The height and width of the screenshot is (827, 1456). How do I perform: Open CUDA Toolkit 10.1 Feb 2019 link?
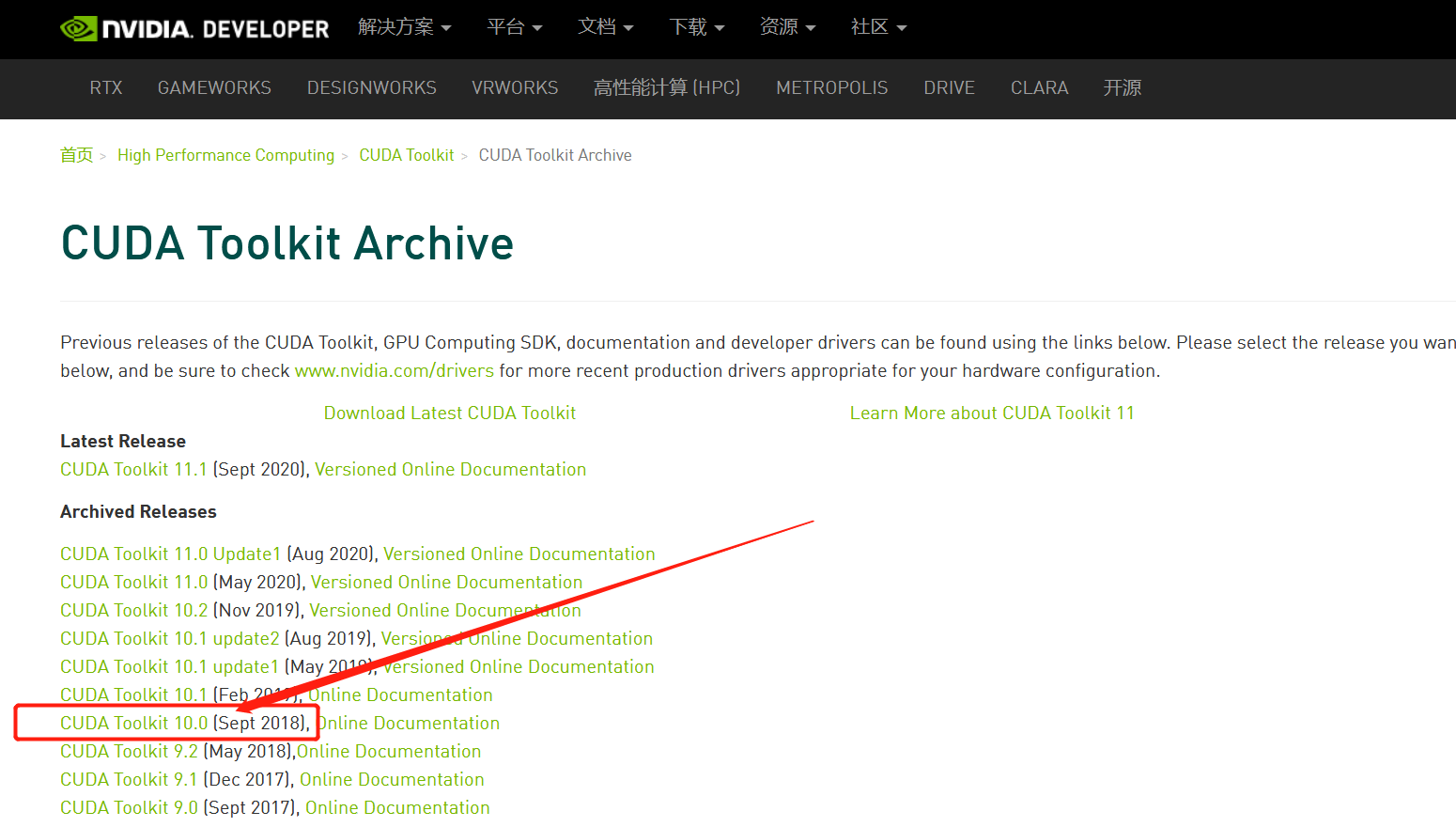133,694
